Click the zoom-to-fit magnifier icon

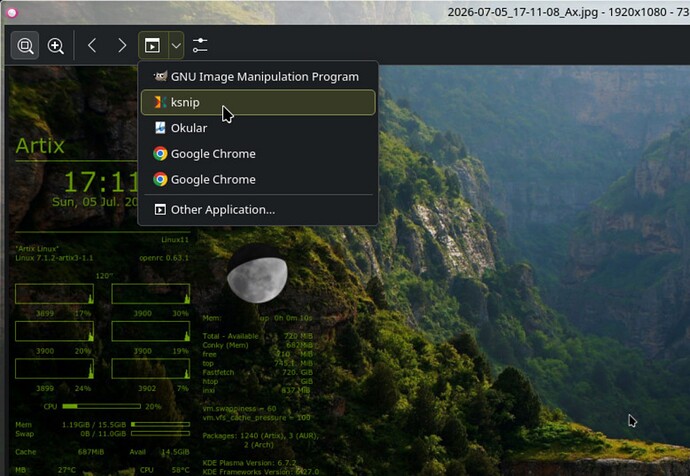coord(25,45)
